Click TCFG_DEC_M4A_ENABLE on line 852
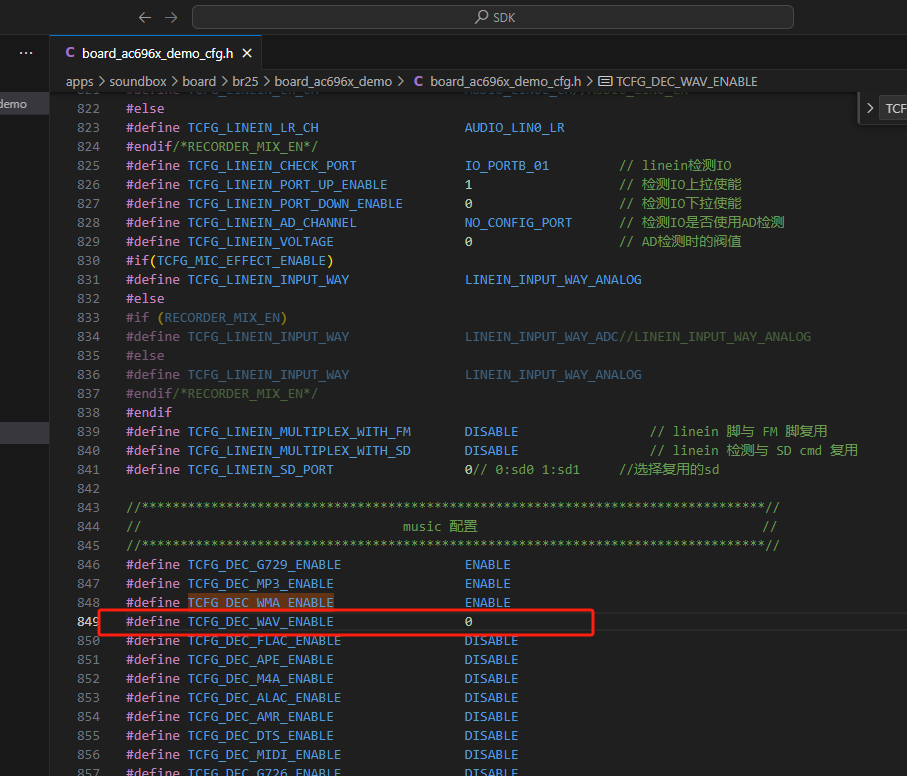 (x=260, y=679)
